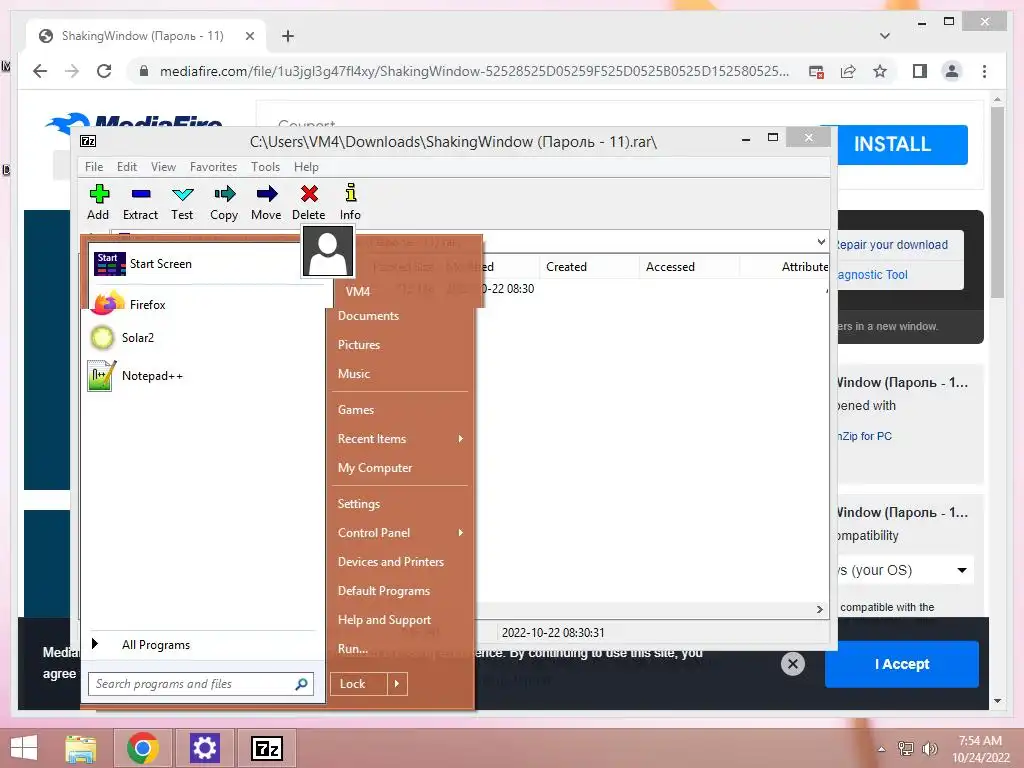The image size is (1024, 768).
Task: Open the gear settings app on taskbar
Action: [204, 748]
